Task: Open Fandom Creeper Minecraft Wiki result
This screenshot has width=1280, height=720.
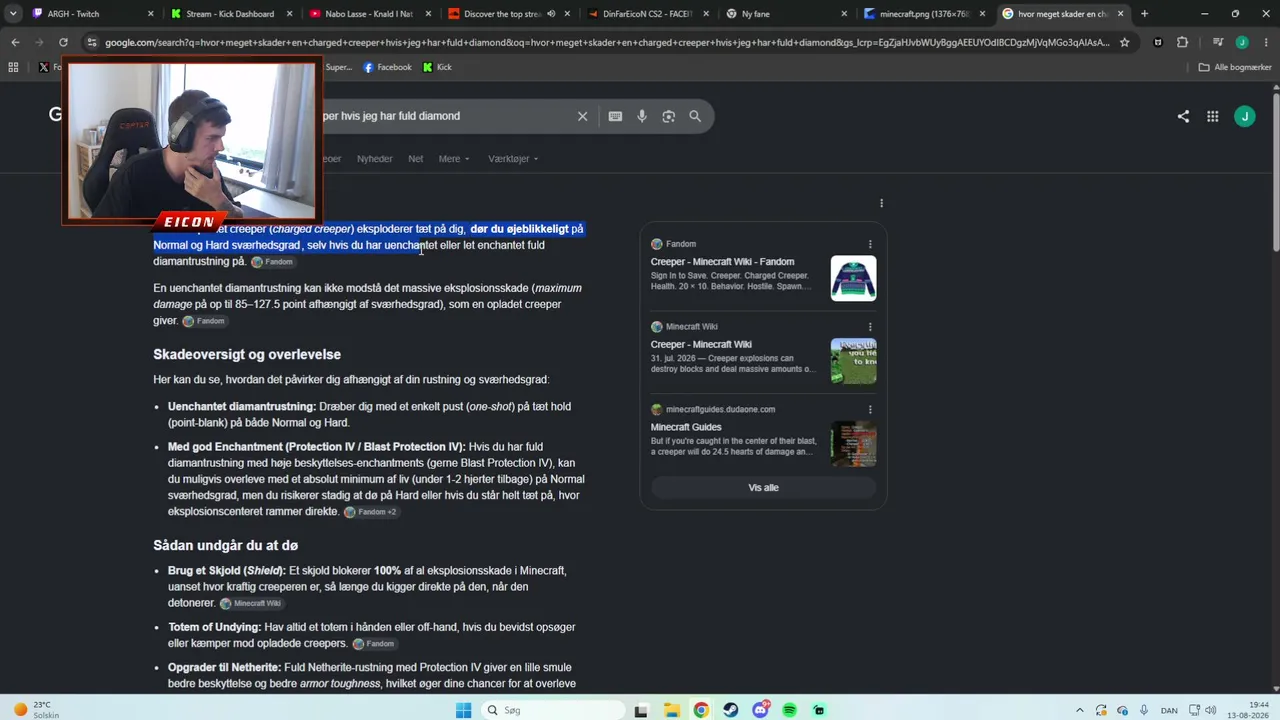Action: (x=722, y=262)
